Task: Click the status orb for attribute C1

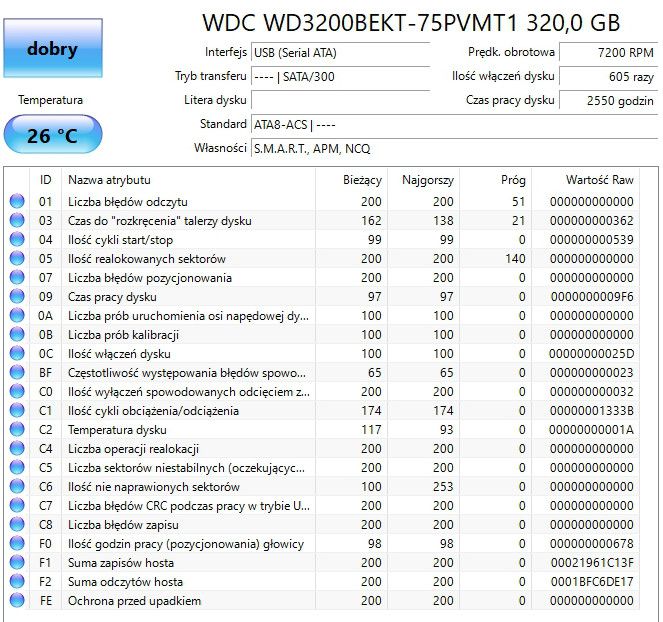Action: tap(17, 410)
